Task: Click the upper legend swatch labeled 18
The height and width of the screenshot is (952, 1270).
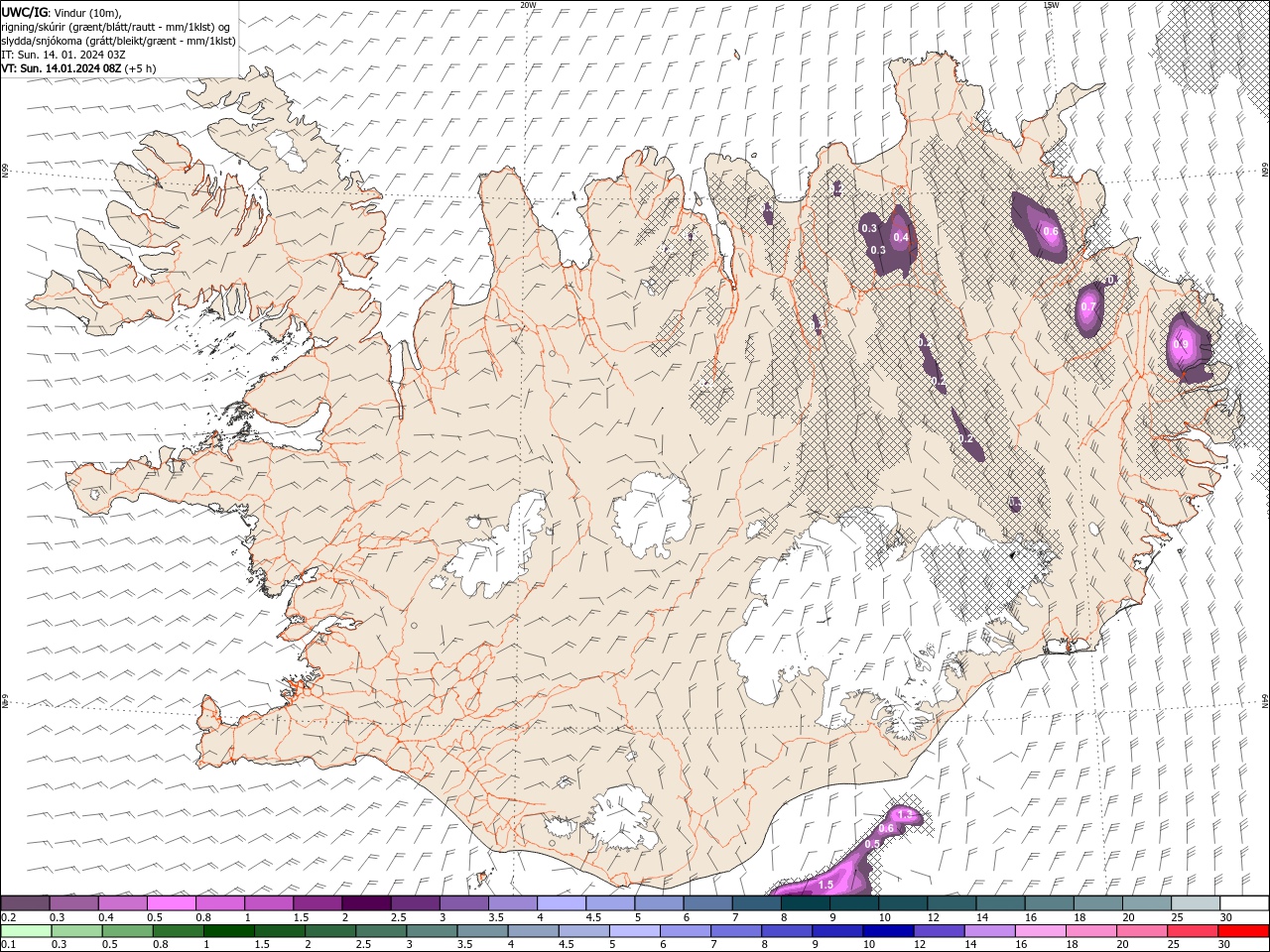Action: [1096, 902]
